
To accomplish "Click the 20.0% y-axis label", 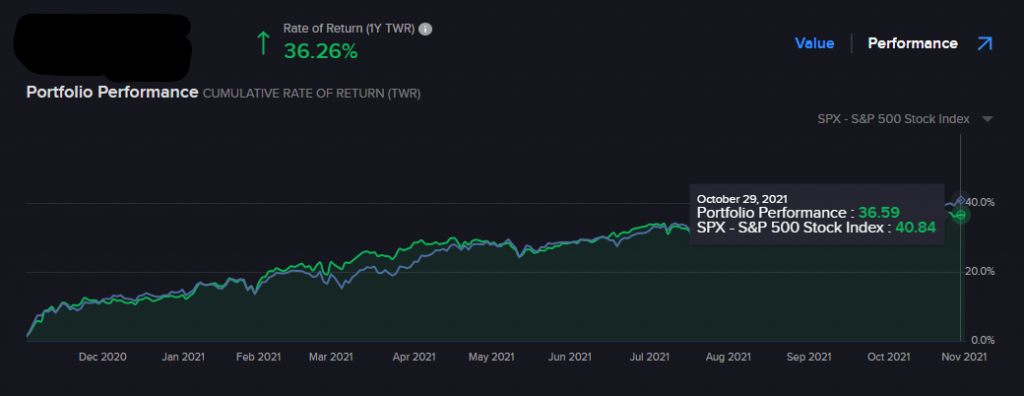I will 980,271.
